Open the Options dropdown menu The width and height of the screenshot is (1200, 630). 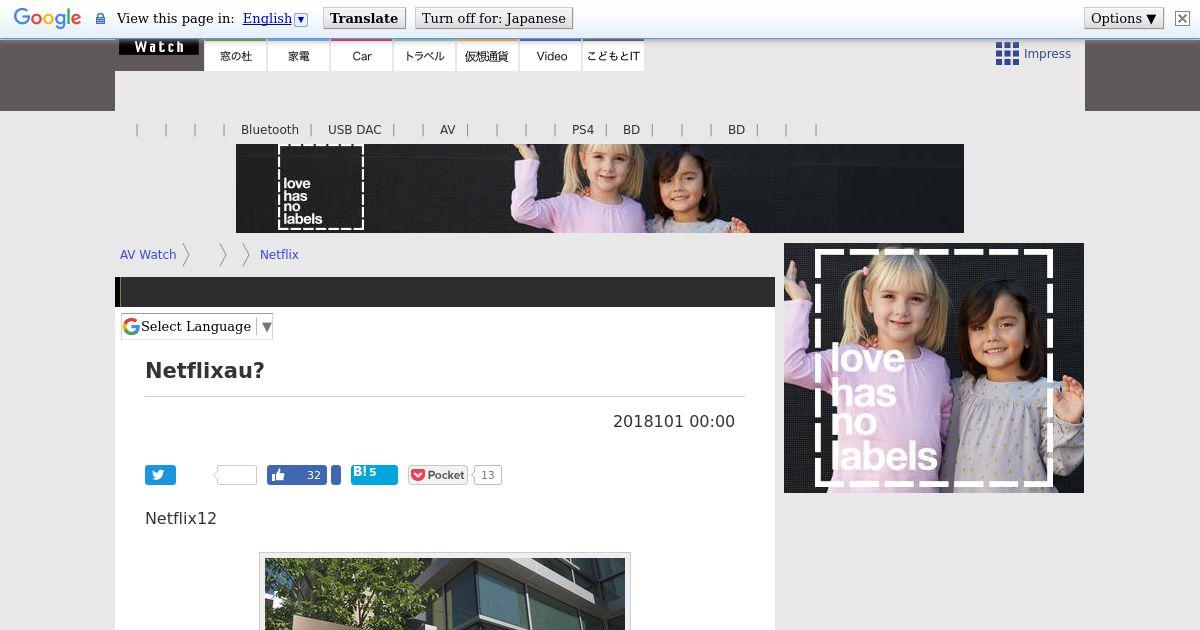coord(1124,18)
